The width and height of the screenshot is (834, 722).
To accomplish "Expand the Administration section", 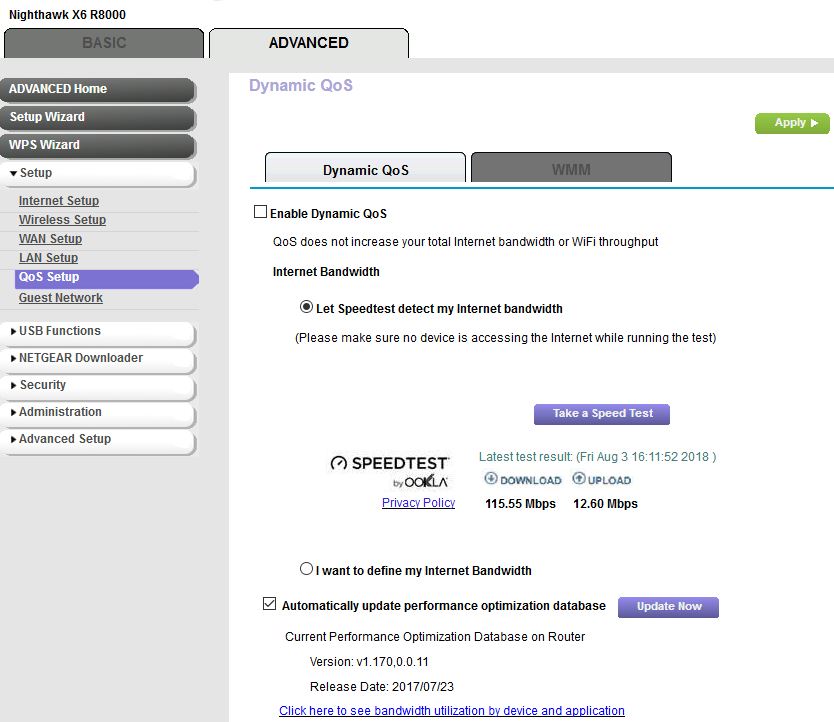I will (98, 413).
